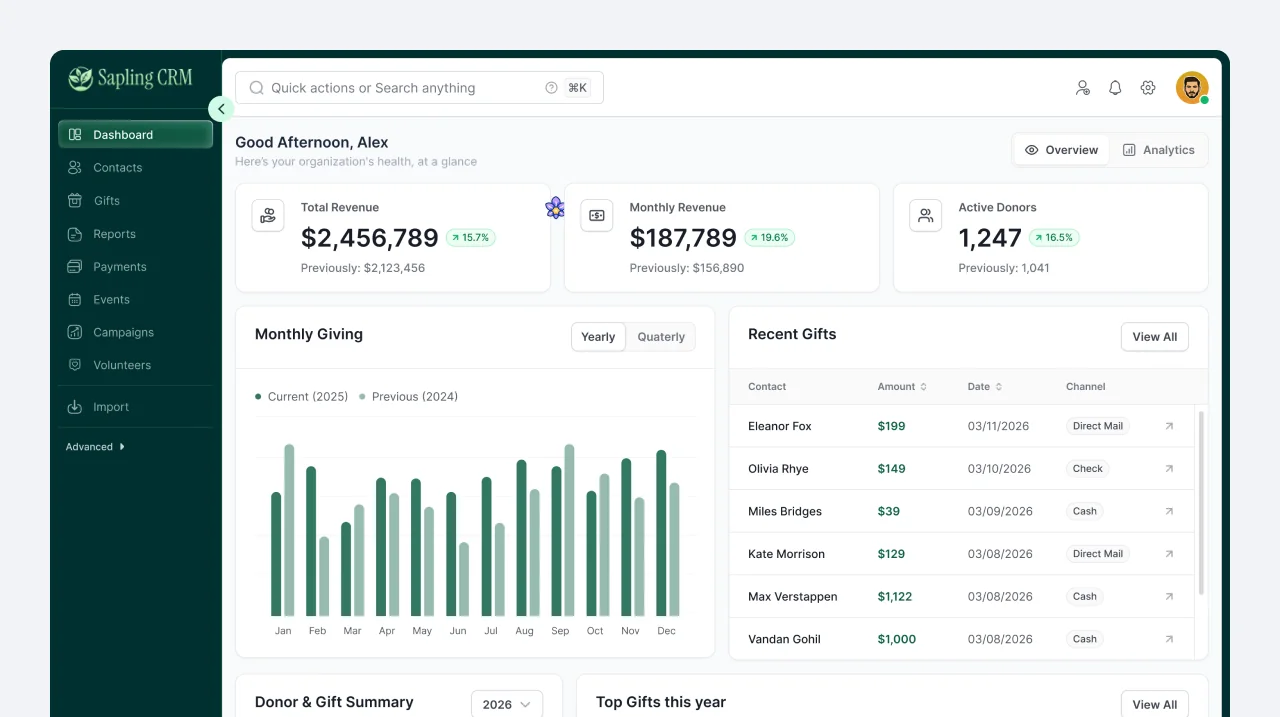Click the 15.7% growth badge
The image size is (1280, 717).
pyautogui.click(x=471, y=238)
